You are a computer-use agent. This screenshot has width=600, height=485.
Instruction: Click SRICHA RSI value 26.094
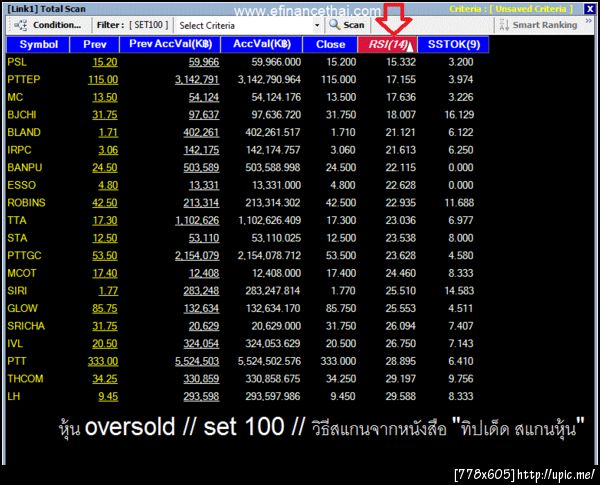tap(401, 326)
